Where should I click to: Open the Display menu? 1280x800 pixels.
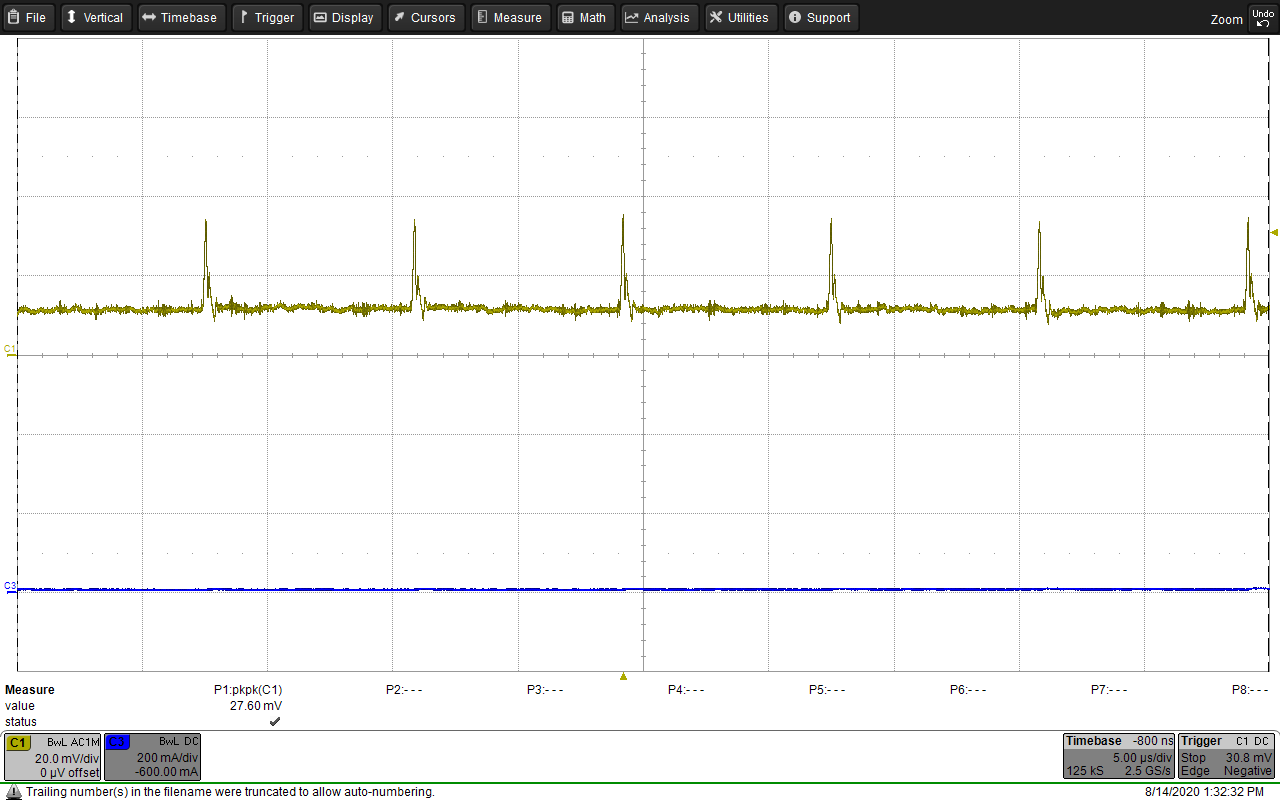click(x=344, y=17)
